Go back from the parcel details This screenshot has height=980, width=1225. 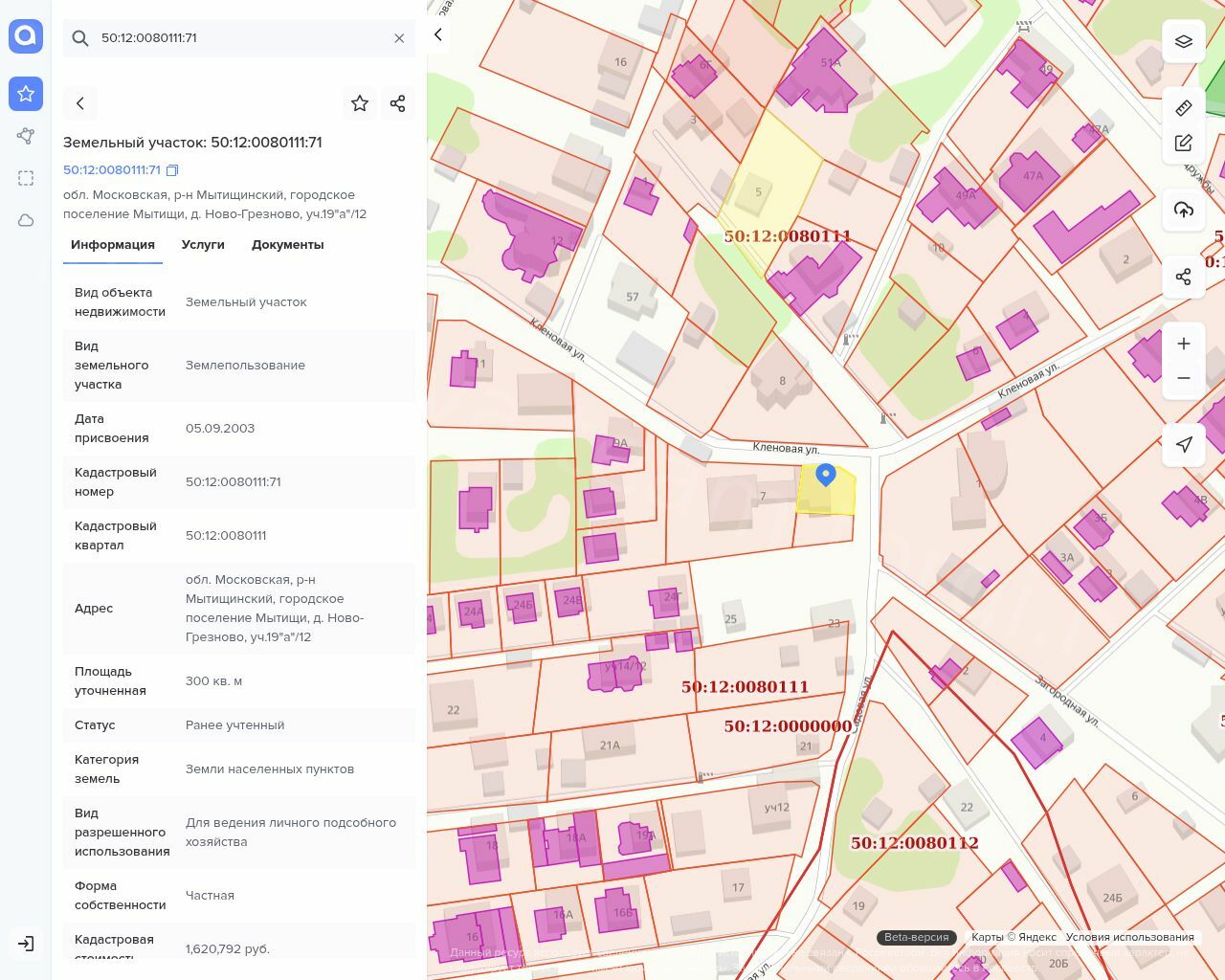[x=80, y=103]
